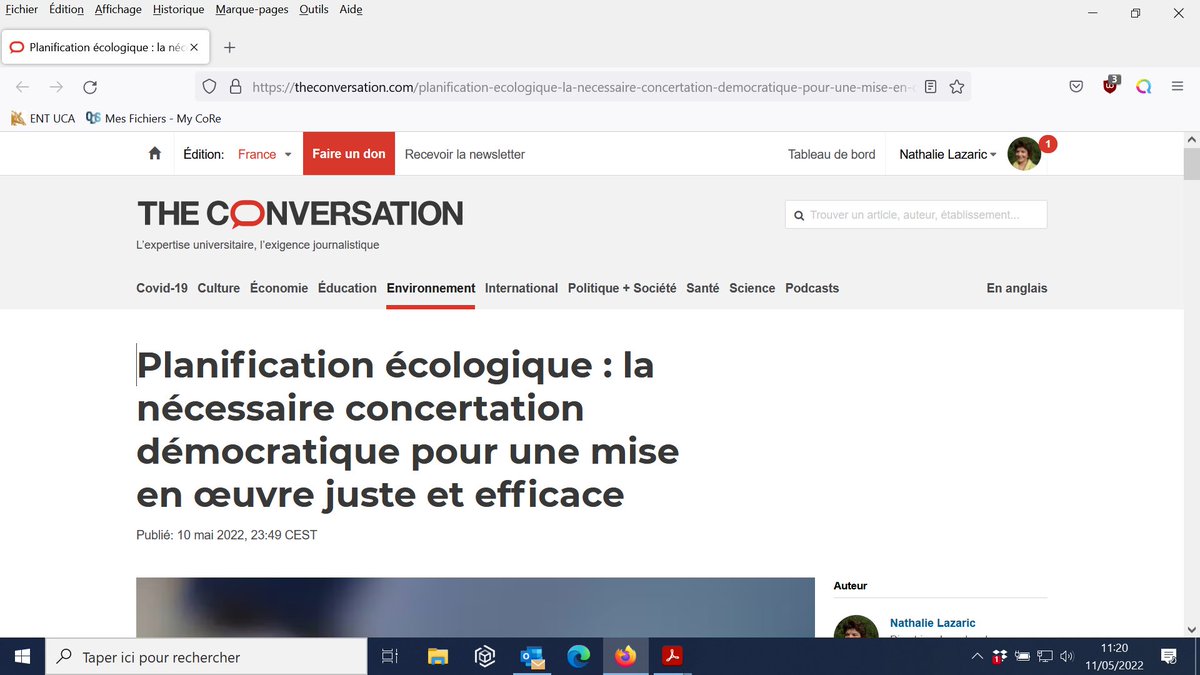Image resolution: width=1200 pixels, height=675 pixels.
Task: Open the ENT UCA bookmark
Action: [43, 118]
